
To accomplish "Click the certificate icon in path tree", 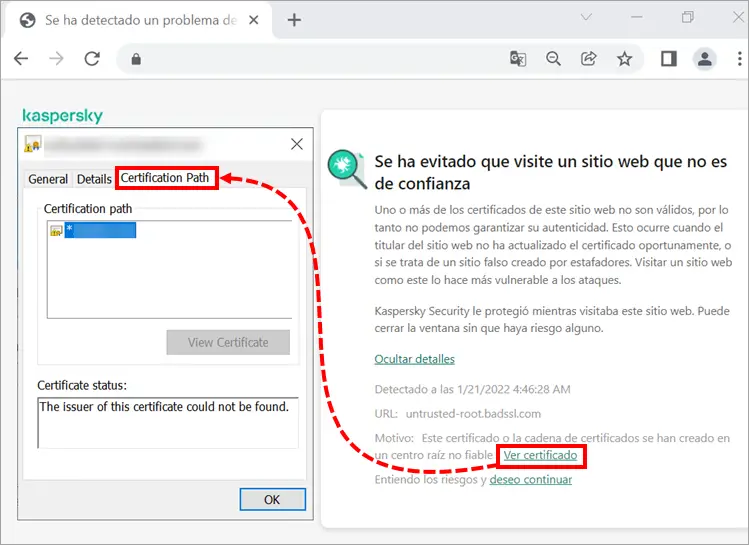I will tap(56, 231).
